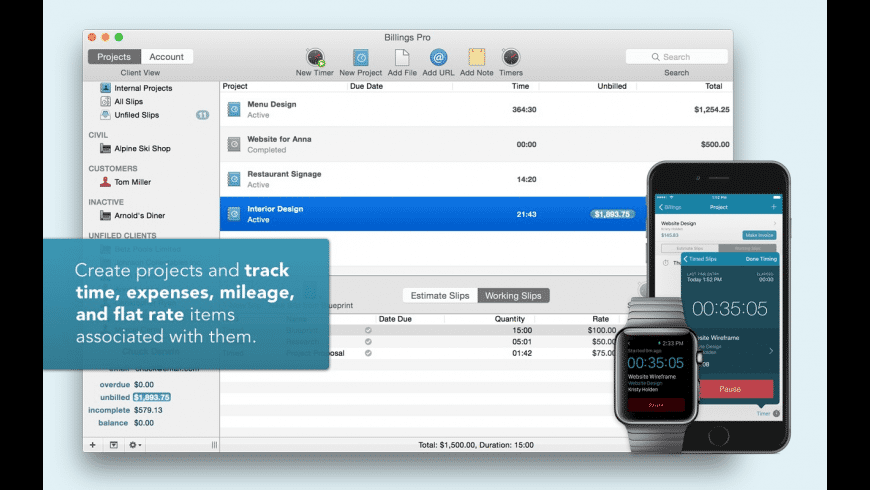Image resolution: width=870 pixels, height=490 pixels.
Task: Click the Restaurant Signage project icon
Action: click(234, 179)
